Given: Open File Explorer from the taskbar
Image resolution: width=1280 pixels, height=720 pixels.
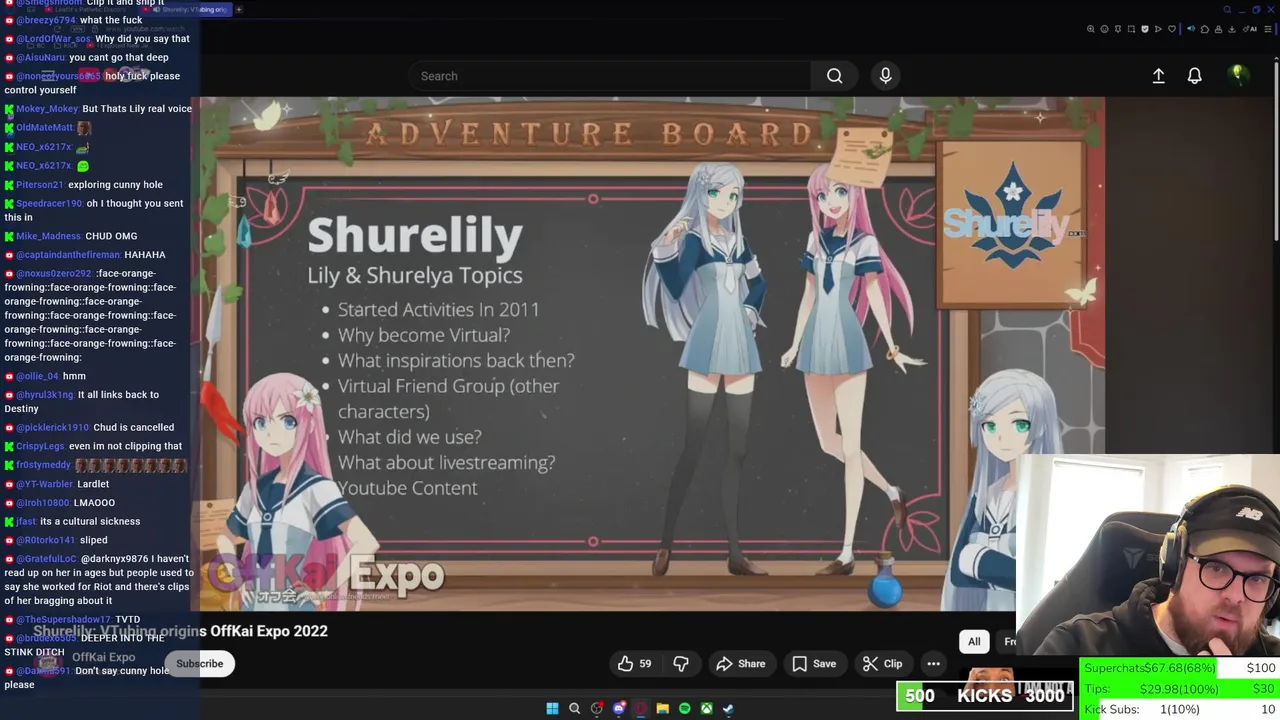Looking at the screenshot, I should [662, 708].
